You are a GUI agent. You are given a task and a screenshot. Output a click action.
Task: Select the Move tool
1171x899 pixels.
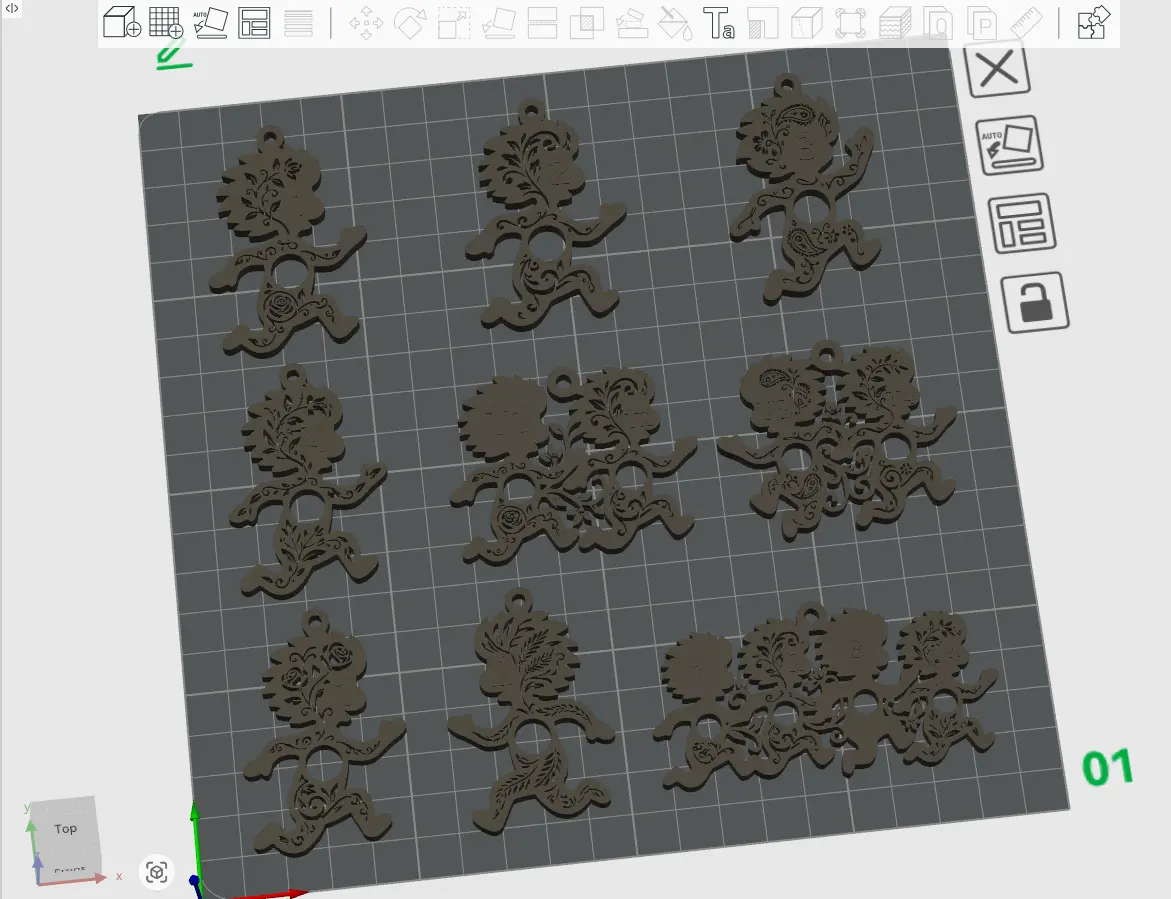pyautogui.click(x=366, y=23)
